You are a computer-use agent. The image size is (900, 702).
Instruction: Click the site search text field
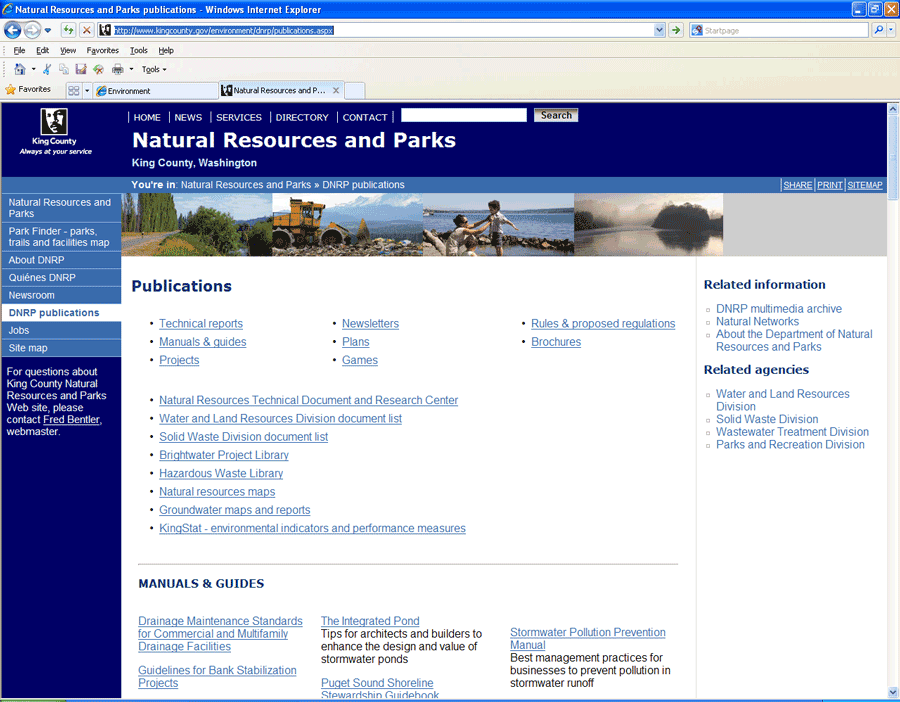463,116
